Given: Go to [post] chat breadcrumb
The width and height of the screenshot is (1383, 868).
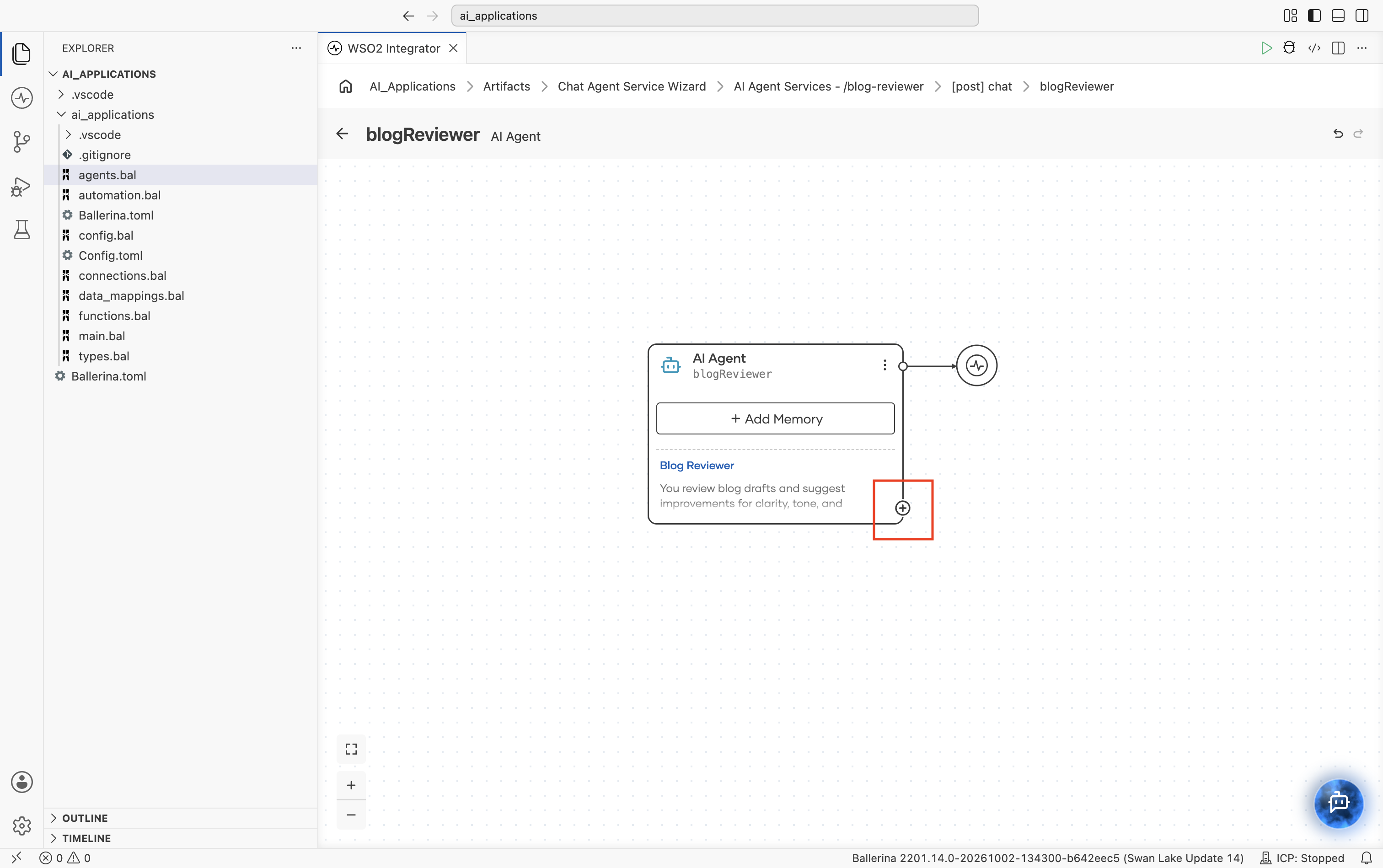Looking at the screenshot, I should coord(981,87).
